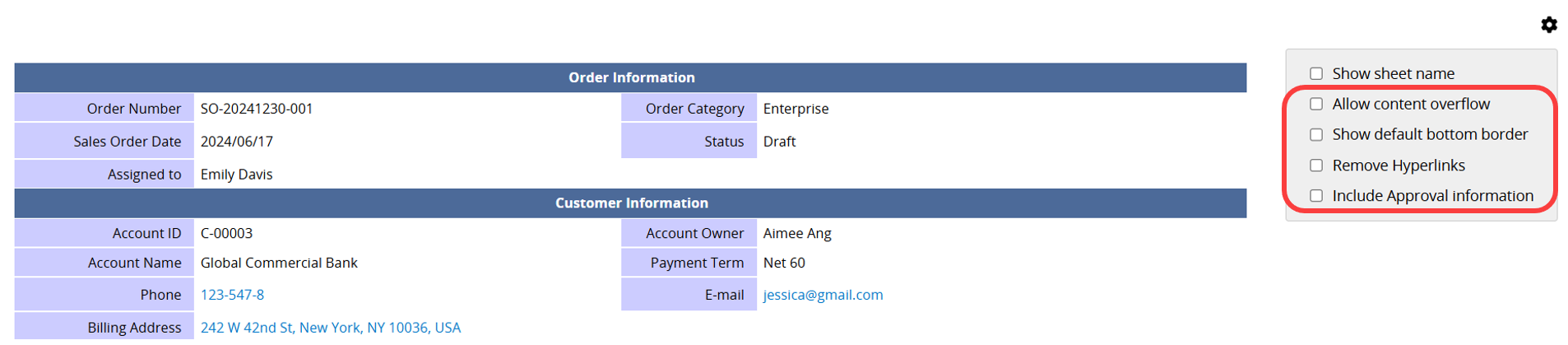Select the Order Category value Enterprise
The width and height of the screenshot is (1568, 345).
tap(796, 109)
